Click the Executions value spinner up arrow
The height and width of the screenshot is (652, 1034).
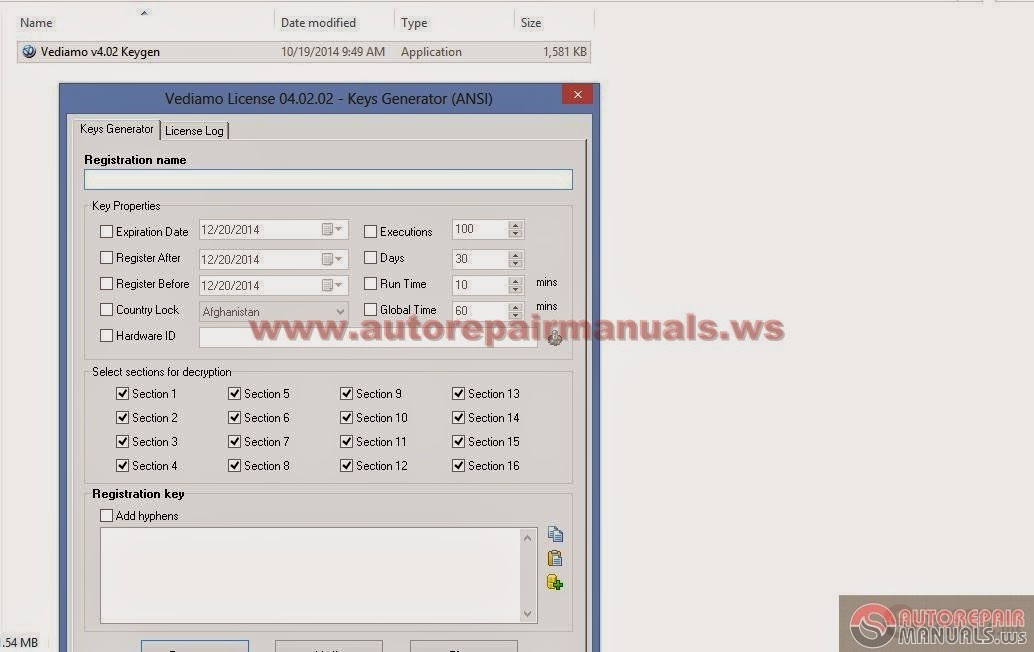516,225
